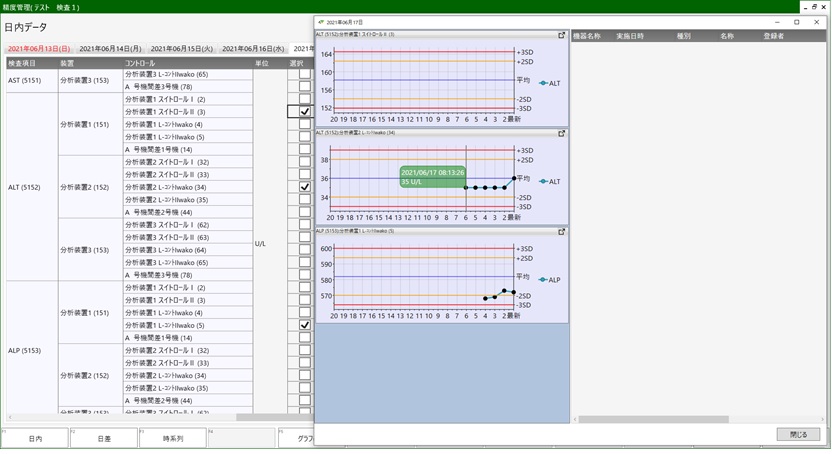Select ALT 分析装置2 (152) device cell
Viewport: 832px width, 454px height.
click(91, 187)
